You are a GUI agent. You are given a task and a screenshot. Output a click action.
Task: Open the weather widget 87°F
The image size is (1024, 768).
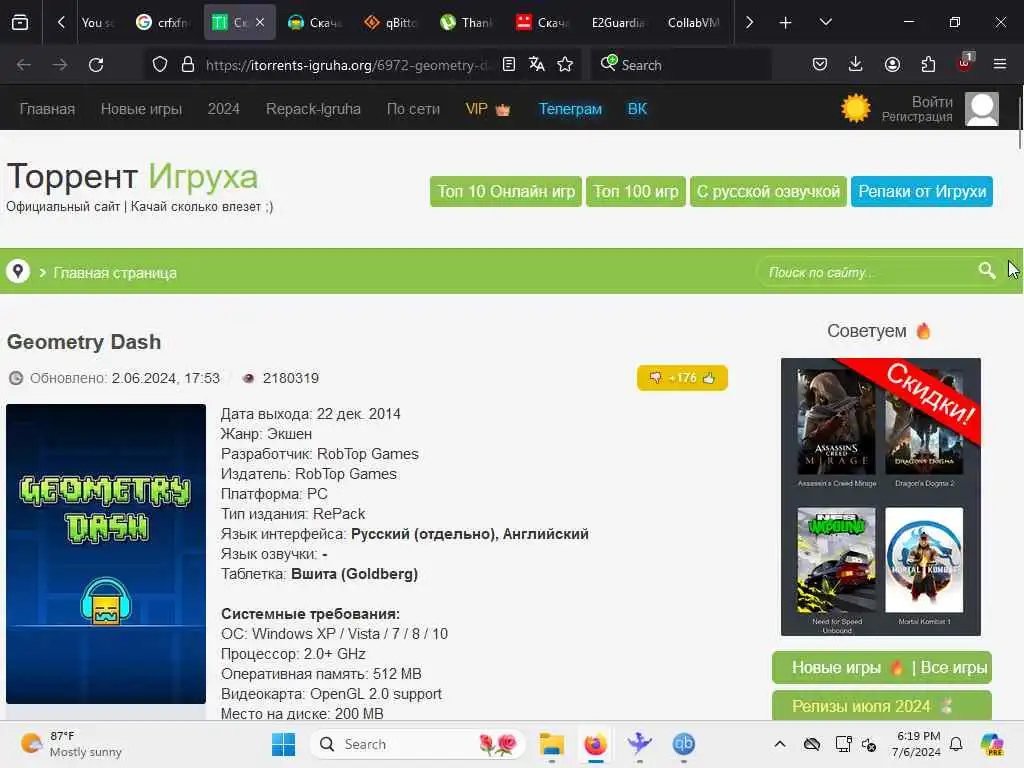tap(72, 744)
